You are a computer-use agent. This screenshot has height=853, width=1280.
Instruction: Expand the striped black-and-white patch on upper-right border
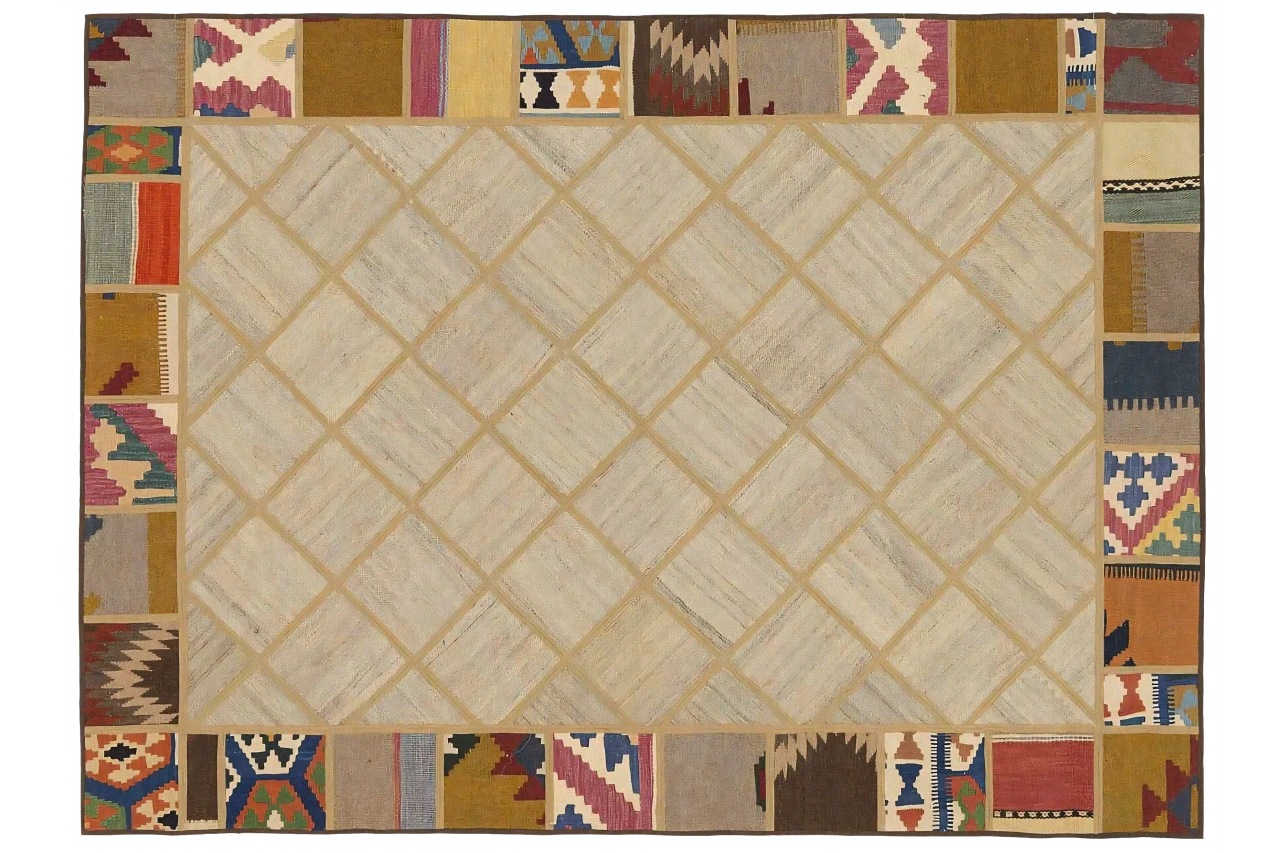click(x=1150, y=185)
